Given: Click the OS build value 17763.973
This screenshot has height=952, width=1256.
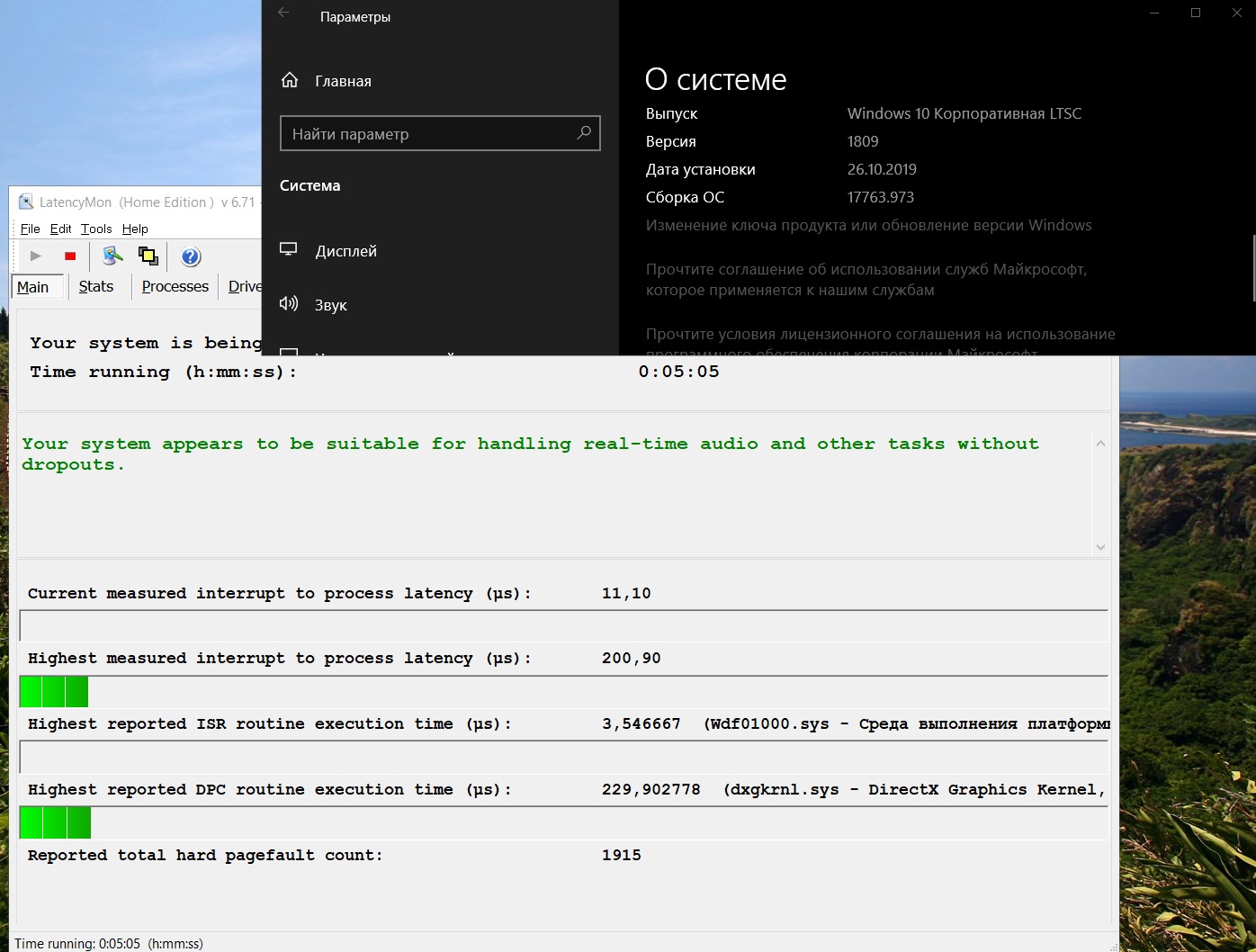Looking at the screenshot, I should [881, 197].
